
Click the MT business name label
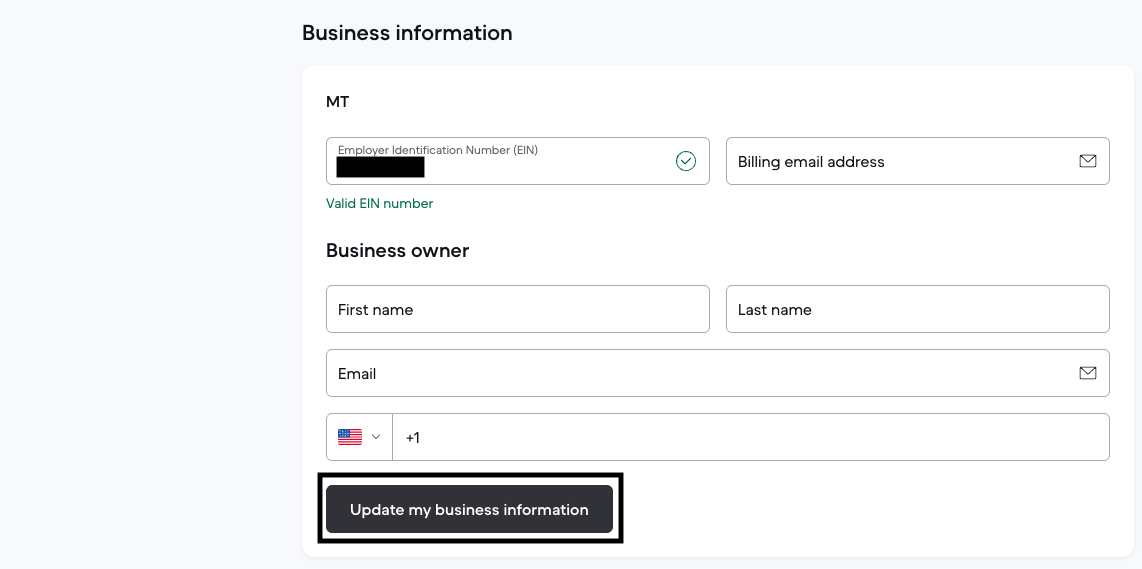point(338,102)
